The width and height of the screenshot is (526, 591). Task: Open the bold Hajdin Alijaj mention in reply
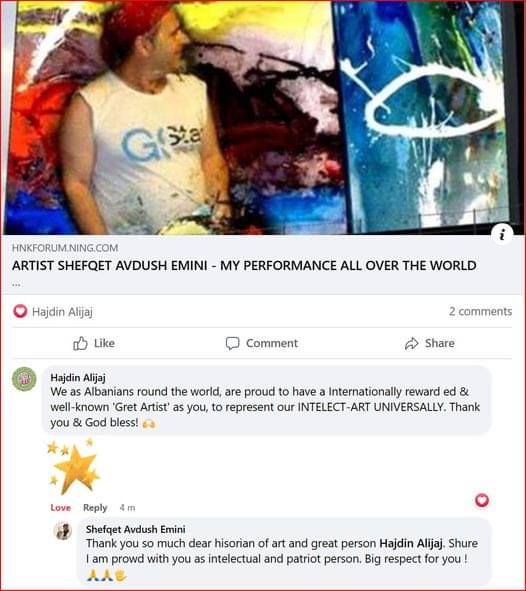tap(411, 544)
